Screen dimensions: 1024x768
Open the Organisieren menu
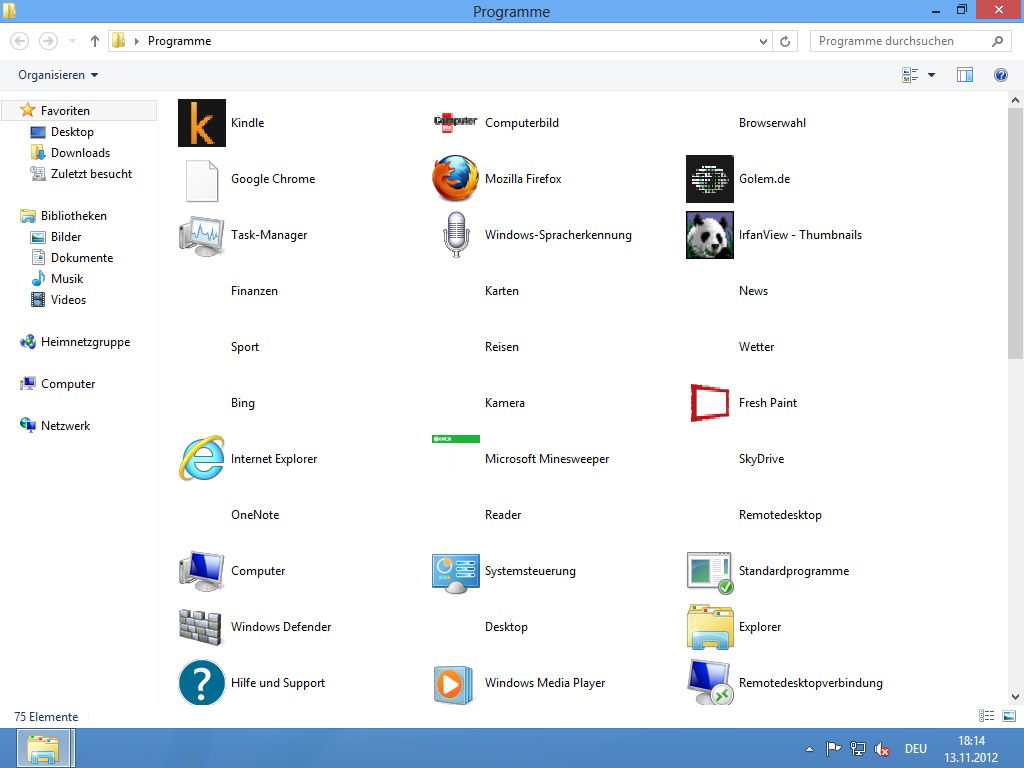(58, 75)
